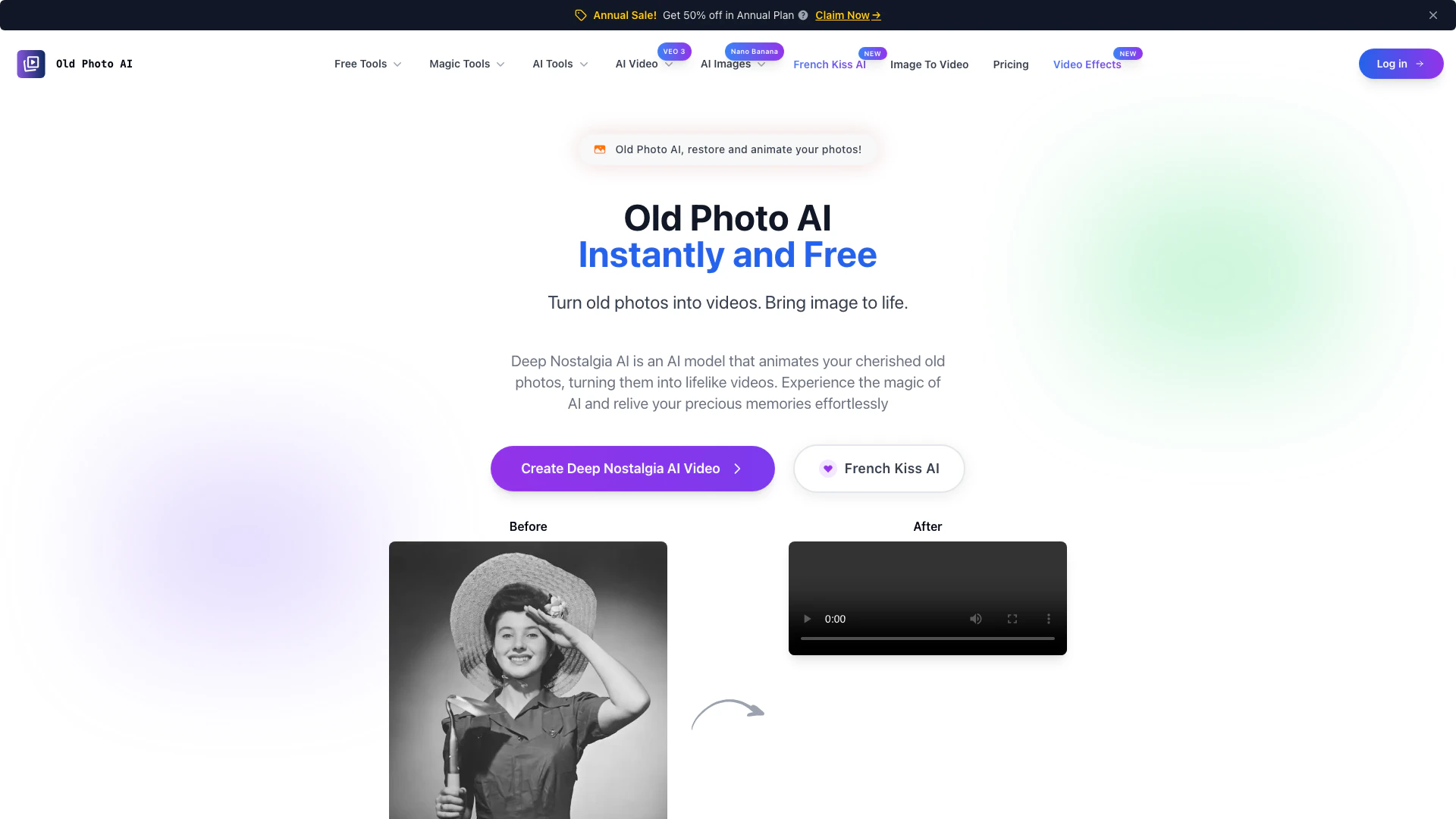Enter fullscreen on the After video

[x=1012, y=619]
